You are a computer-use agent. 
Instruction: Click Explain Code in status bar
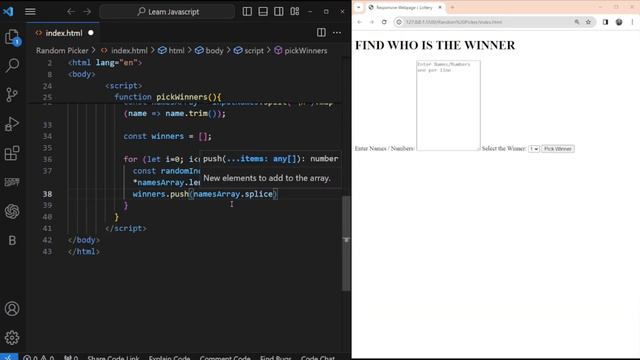click(x=169, y=358)
